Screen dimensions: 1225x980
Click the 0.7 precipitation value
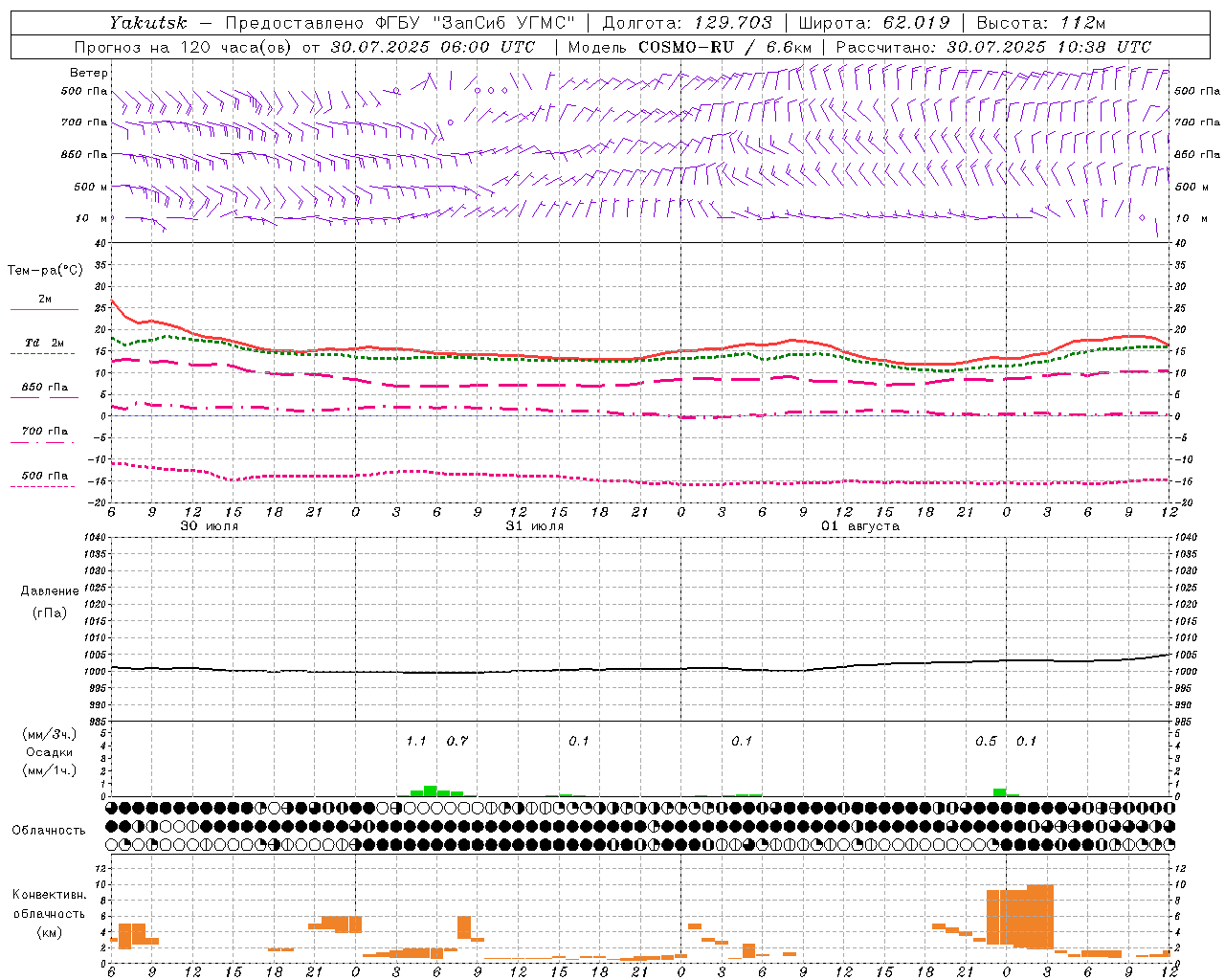[x=457, y=742]
